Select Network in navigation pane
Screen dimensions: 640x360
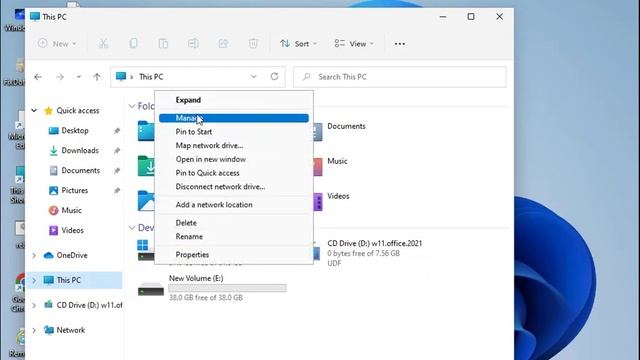71,330
